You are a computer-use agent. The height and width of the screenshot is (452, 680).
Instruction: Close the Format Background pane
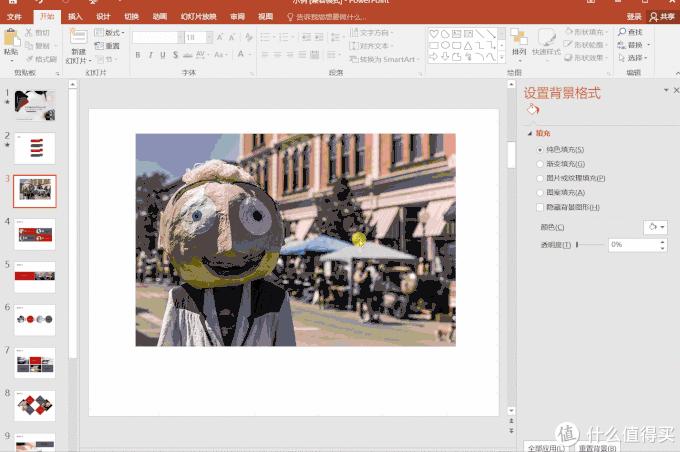[x=676, y=90]
